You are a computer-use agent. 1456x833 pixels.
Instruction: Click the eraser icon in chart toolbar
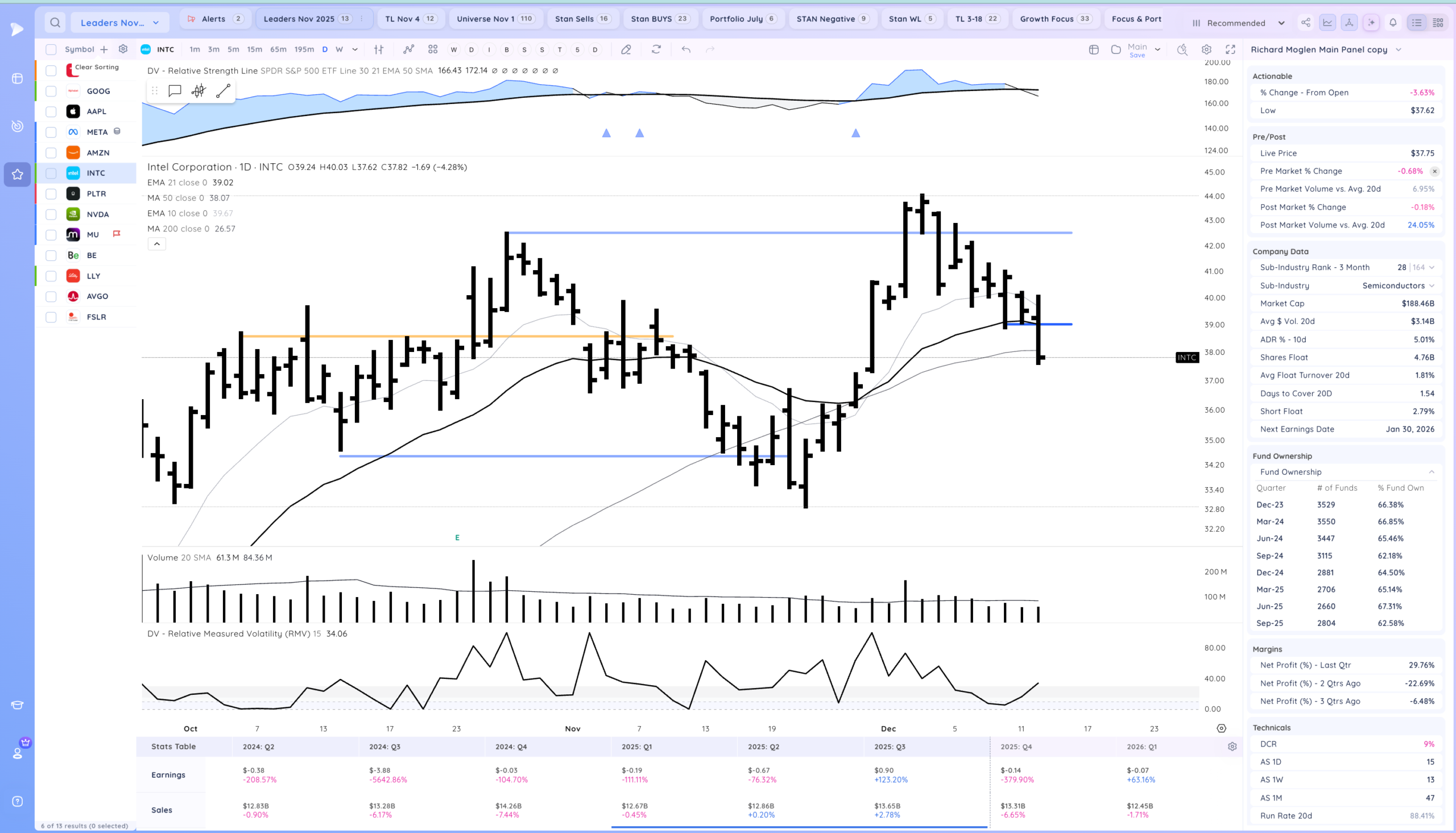point(626,50)
